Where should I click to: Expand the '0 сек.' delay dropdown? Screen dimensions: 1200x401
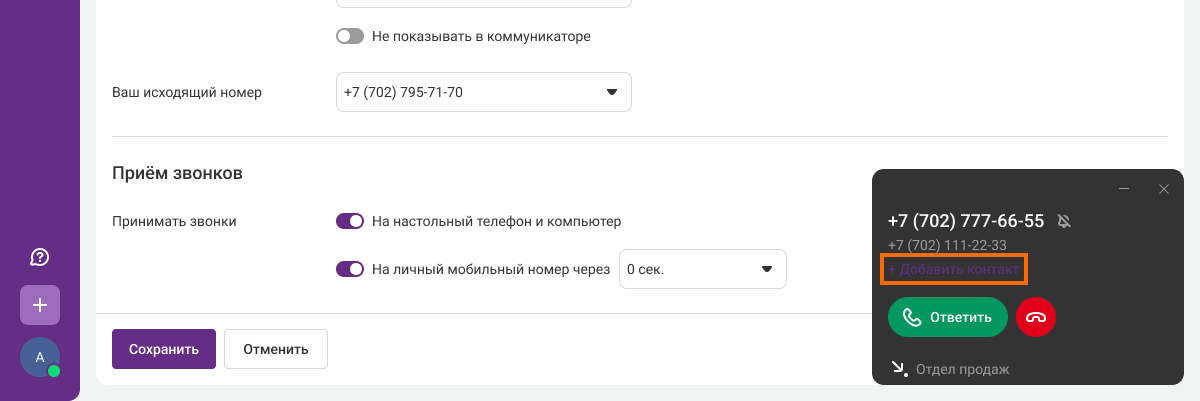coord(702,269)
